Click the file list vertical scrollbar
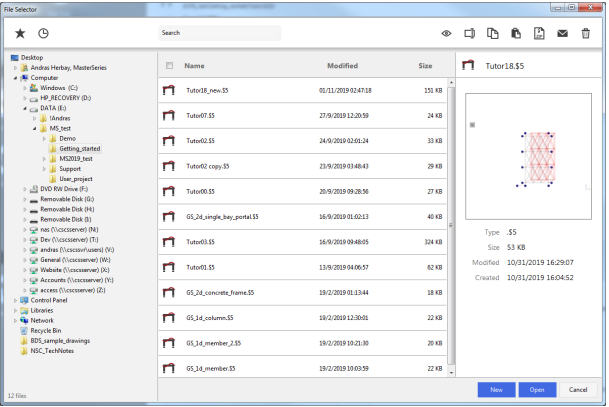Image resolution: width=609 pixels, height=407 pixels. pos(451,227)
